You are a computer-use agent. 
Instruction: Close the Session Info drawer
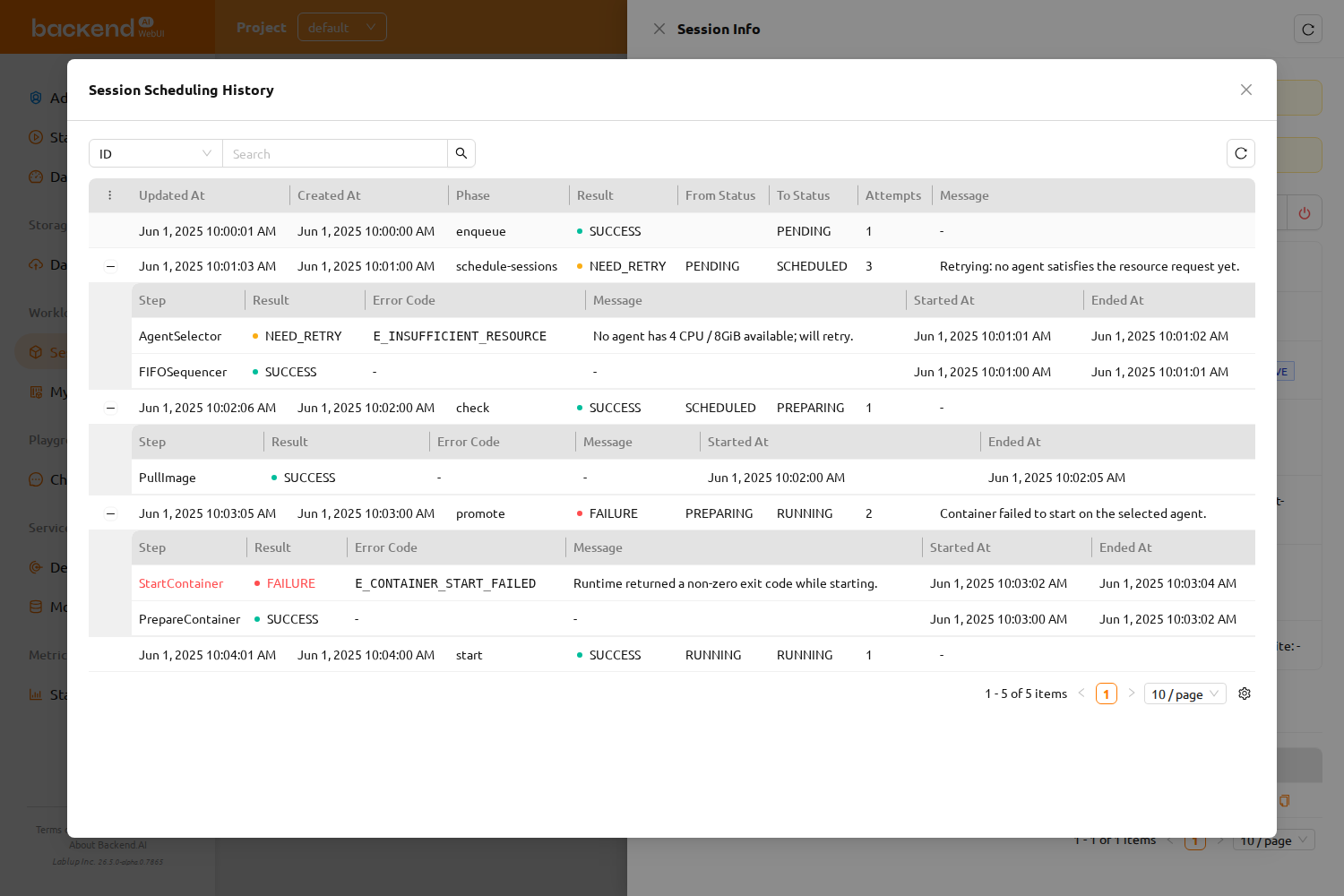coord(659,29)
